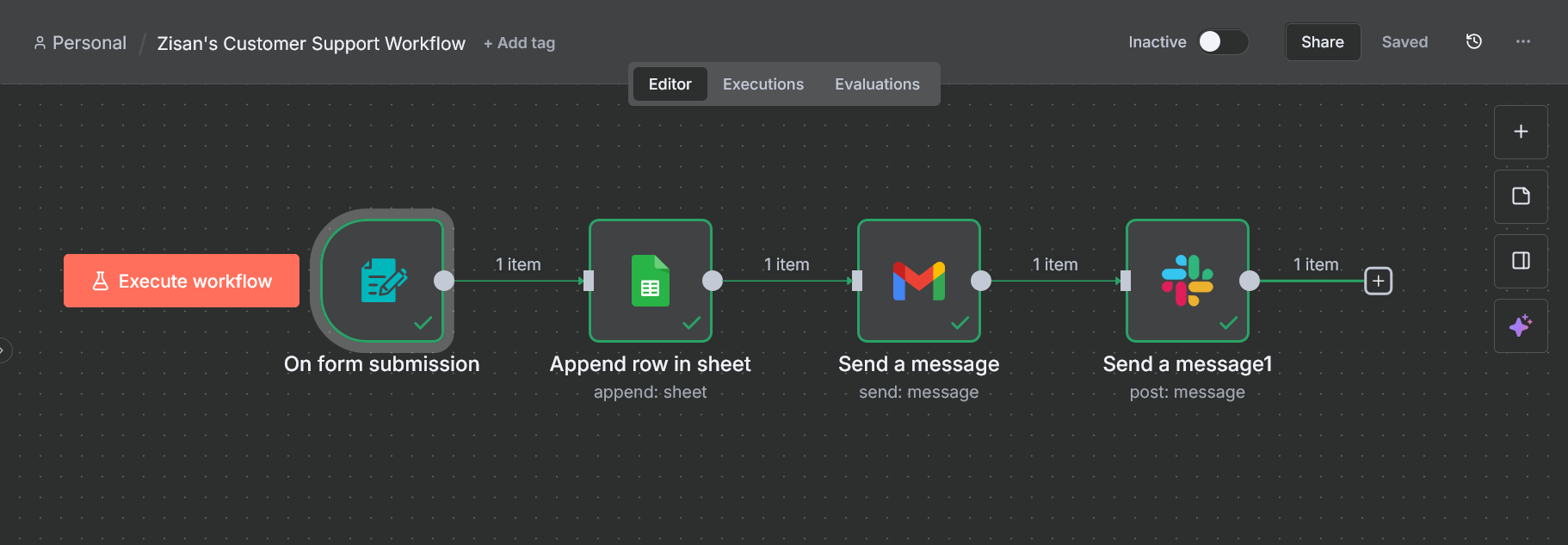The width and height of the screenshot is (1568, 545).
Task: Click the 'On form submission' node title
Action: [382, 364]
